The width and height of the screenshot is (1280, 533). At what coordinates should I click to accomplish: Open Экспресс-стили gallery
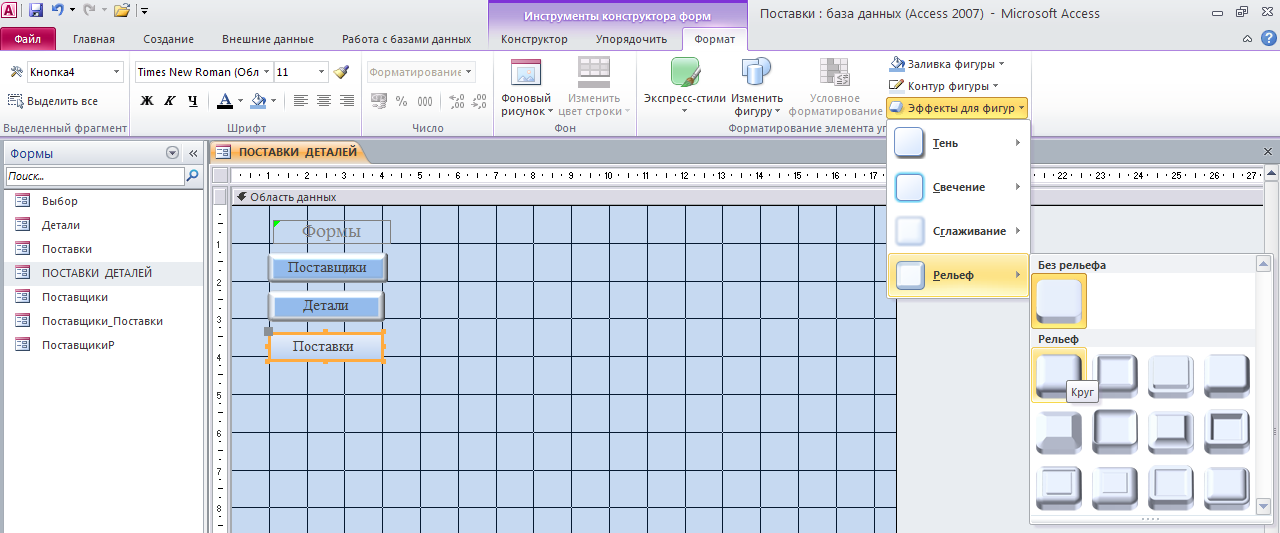[x=685, y=87]
